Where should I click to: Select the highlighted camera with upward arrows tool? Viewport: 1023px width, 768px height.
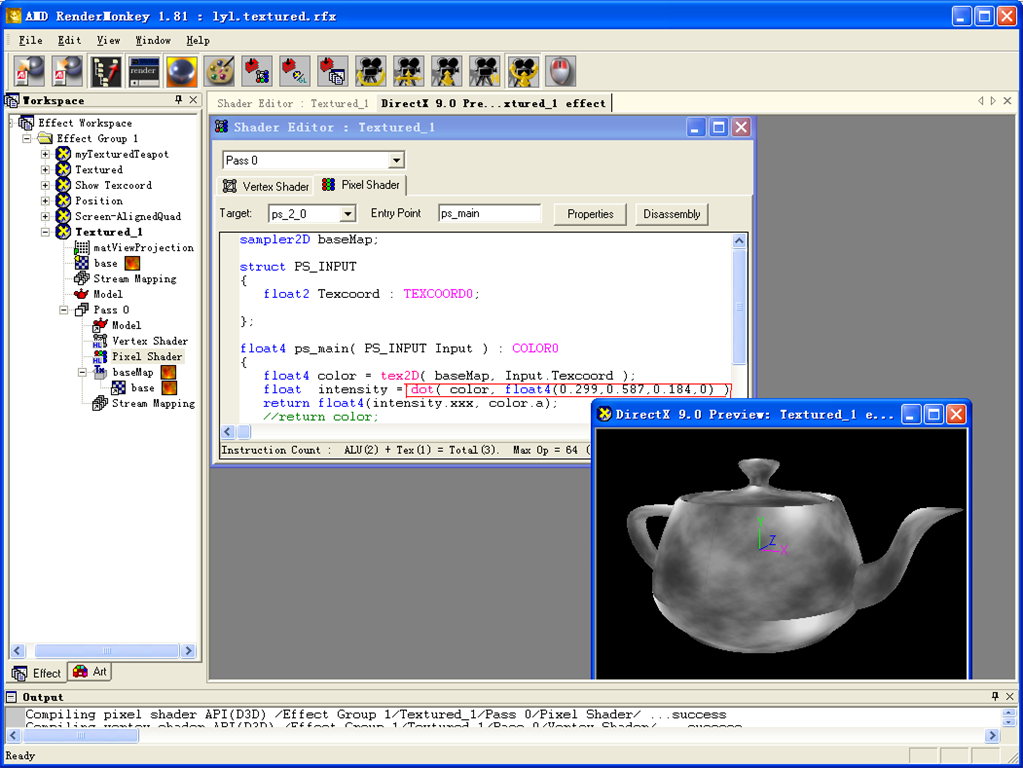pos(523,71)
